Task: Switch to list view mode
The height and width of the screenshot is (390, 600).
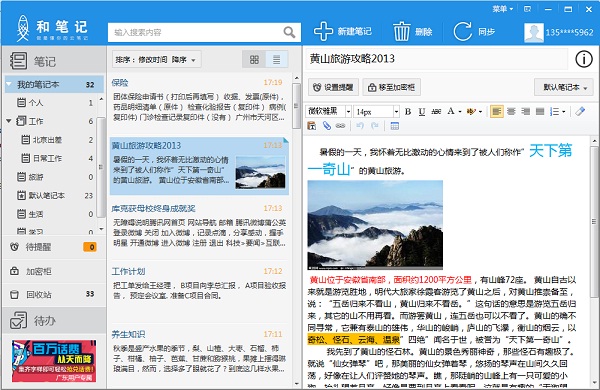Action: pyautogui.click(x=276, y=60)
